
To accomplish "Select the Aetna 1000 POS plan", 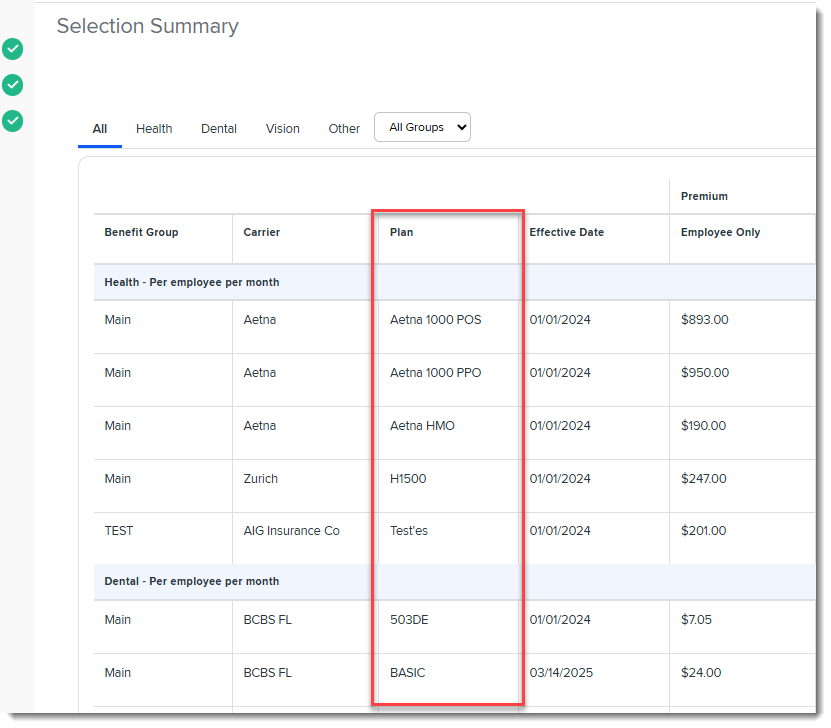I will (x=435, y=320).
